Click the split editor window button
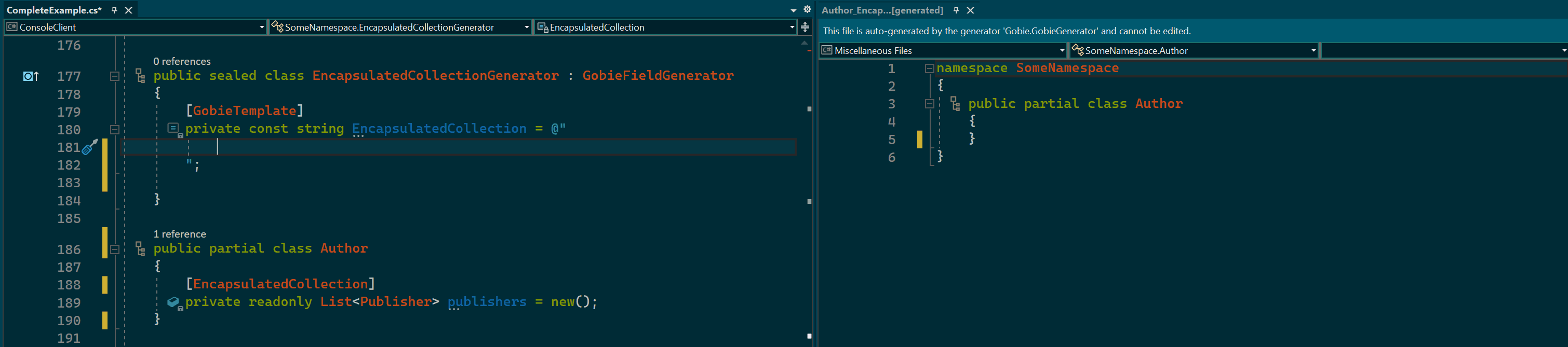Viewport: 1568px width, 347px height. [805, 27]
